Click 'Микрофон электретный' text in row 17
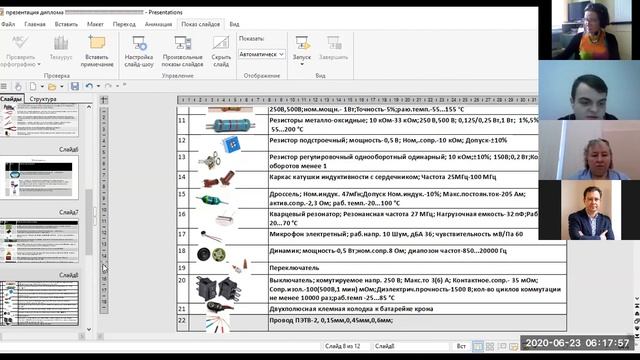 pos(308,234)
